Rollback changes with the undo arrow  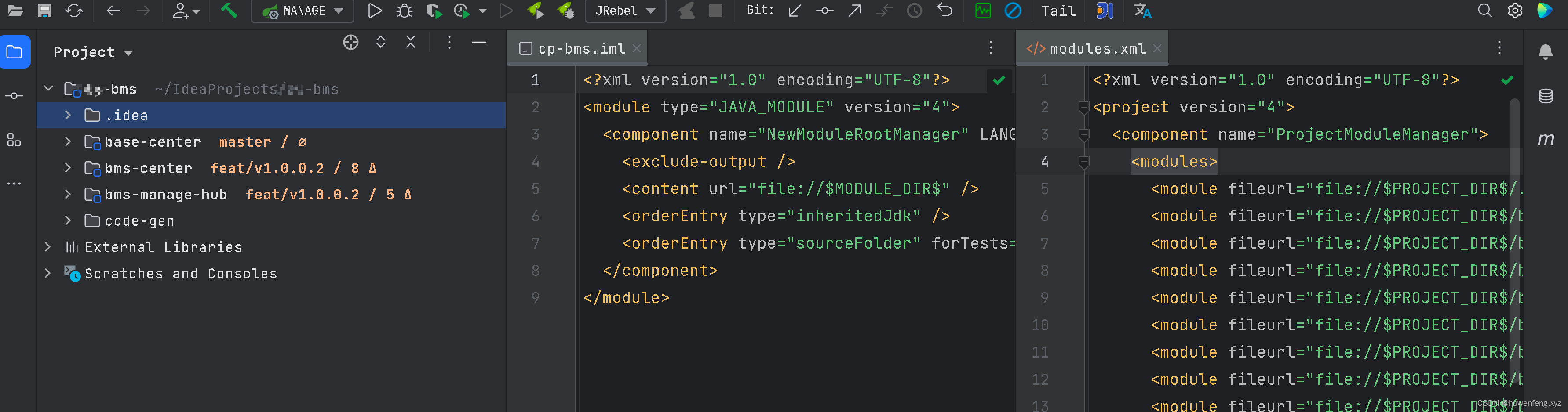point(944,11)
